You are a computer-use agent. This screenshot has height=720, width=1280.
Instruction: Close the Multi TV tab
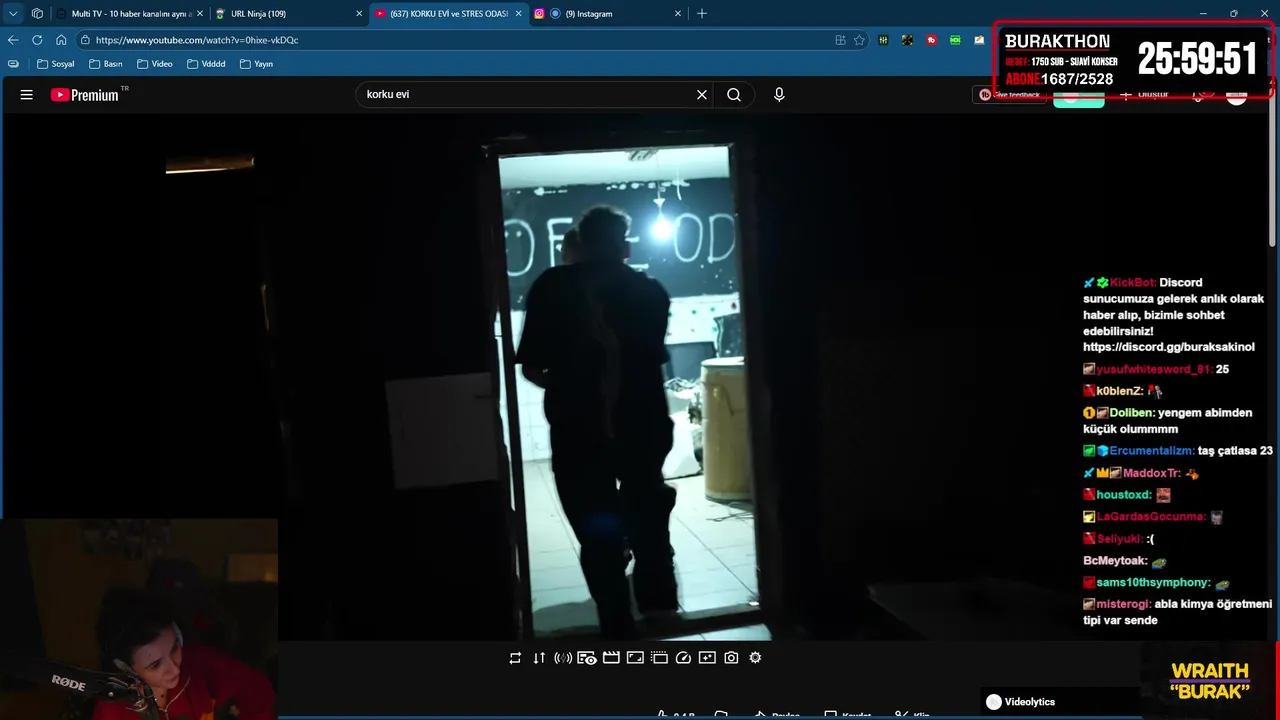click(x=199, y=14)
